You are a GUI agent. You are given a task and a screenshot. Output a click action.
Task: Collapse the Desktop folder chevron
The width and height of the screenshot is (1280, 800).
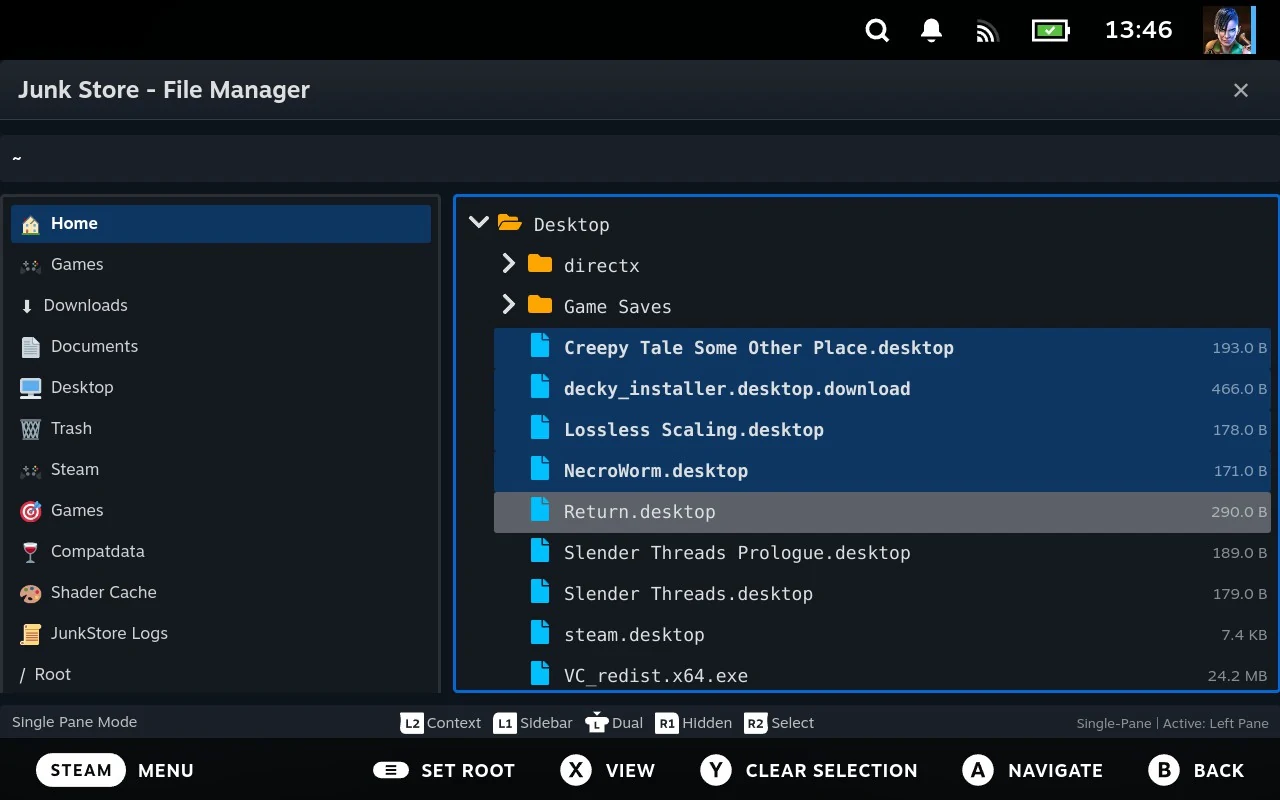point(479,223)
